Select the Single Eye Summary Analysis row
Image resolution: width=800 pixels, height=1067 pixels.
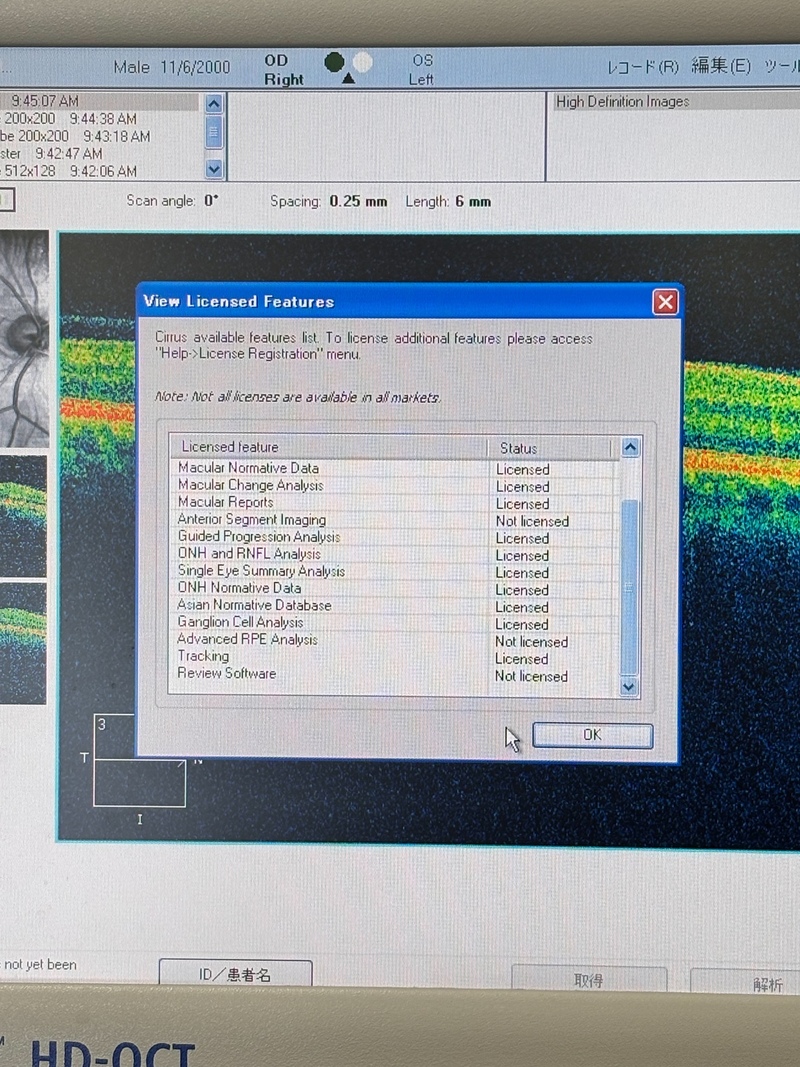pyautogui.click(x=393, y=572)
